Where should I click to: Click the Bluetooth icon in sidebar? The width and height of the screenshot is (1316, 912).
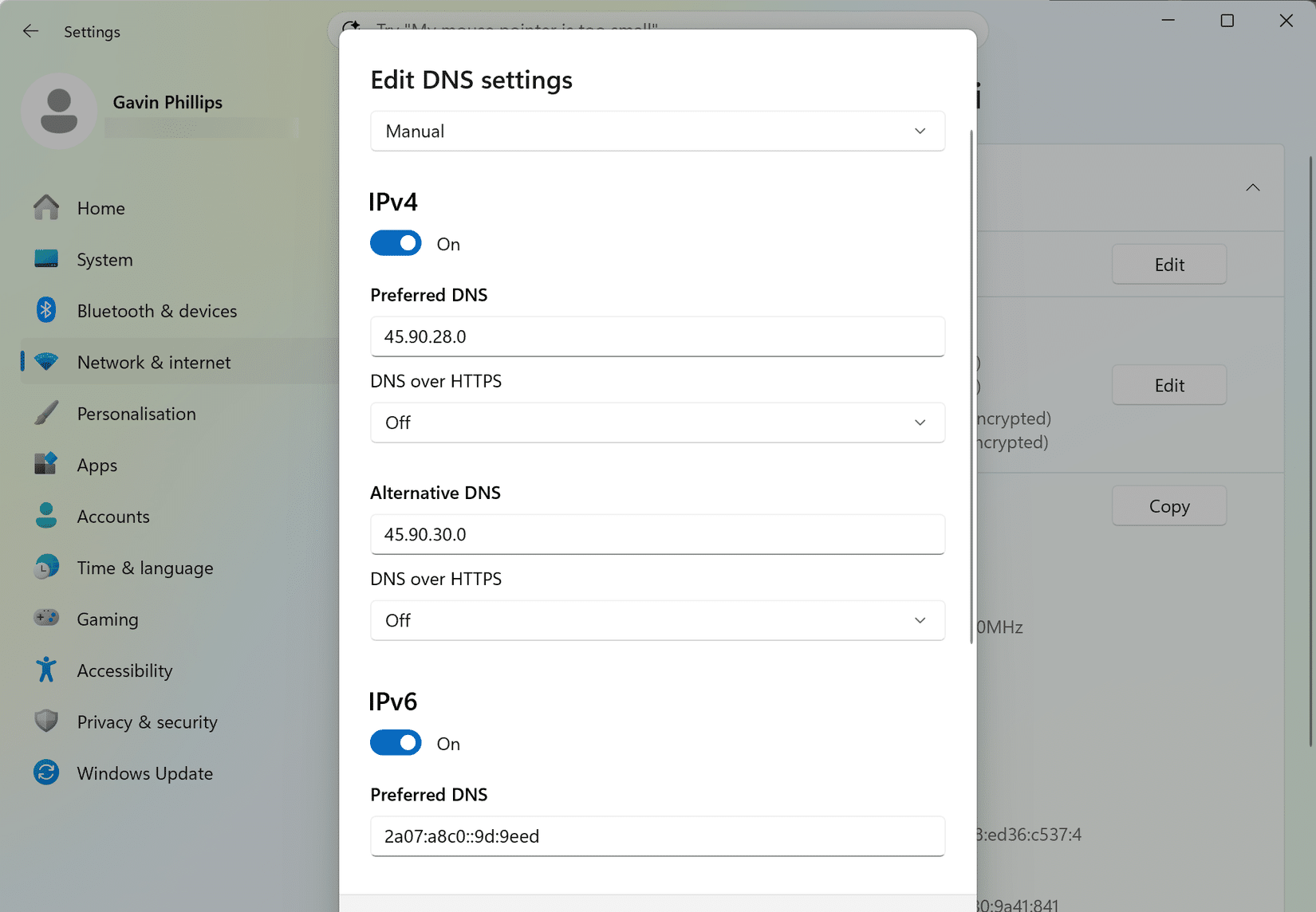tap(46, 310)
